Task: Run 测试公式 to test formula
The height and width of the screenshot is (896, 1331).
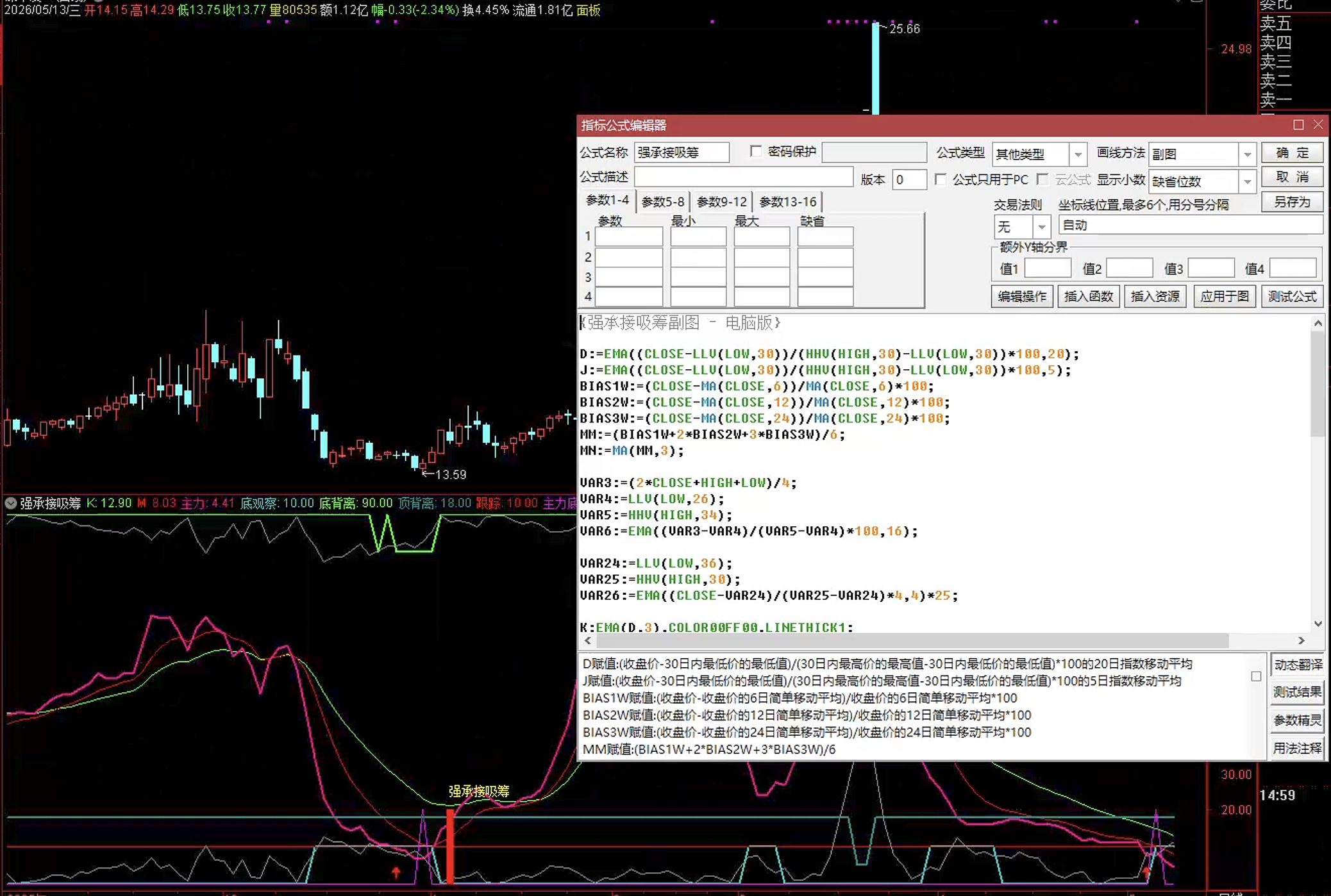Action: (1292, 297)
